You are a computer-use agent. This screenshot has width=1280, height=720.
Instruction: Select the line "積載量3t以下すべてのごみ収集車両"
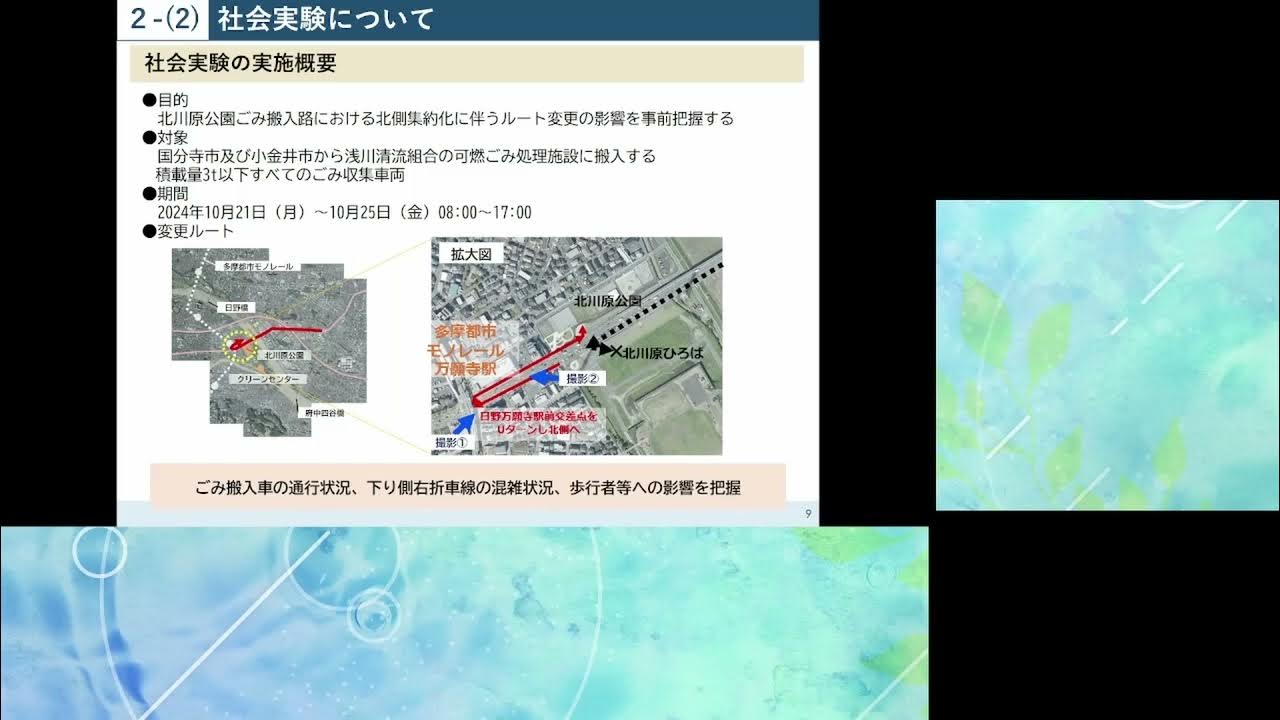(x=280, y=175)
